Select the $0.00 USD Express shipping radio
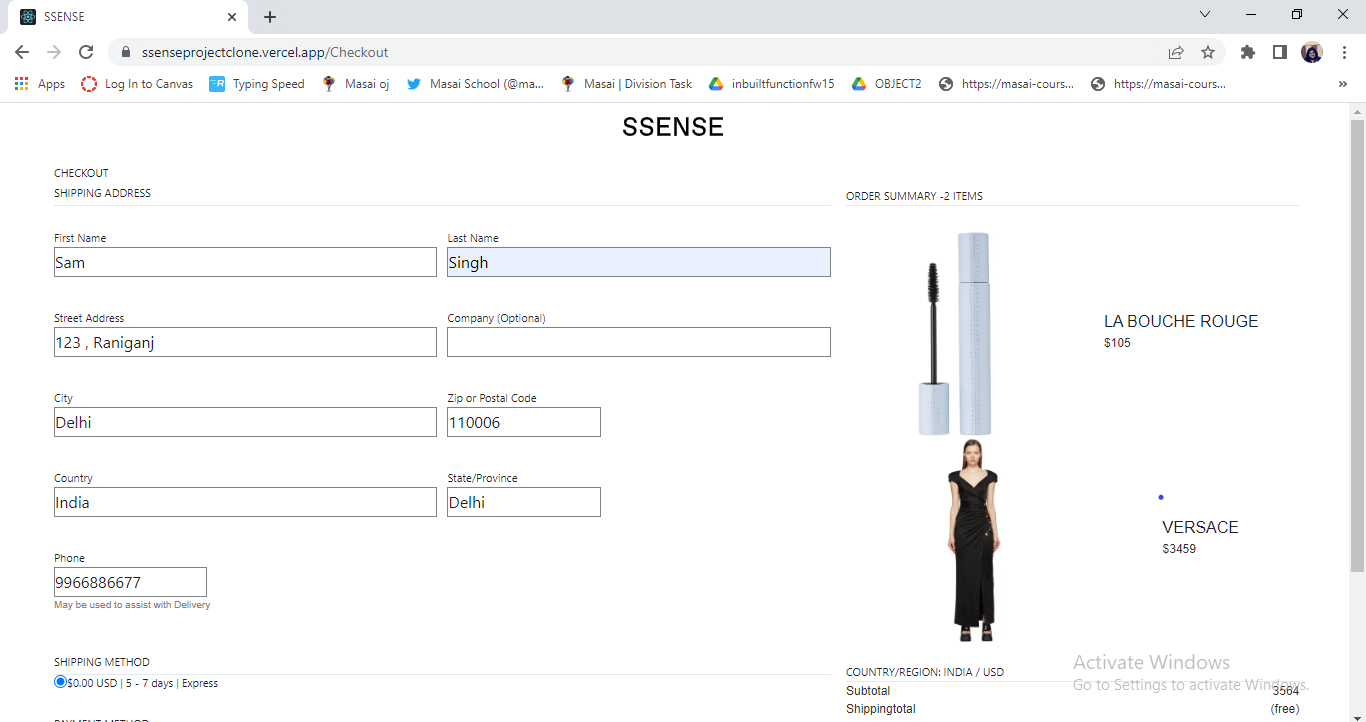The image size is (1366, 722). 61,682
